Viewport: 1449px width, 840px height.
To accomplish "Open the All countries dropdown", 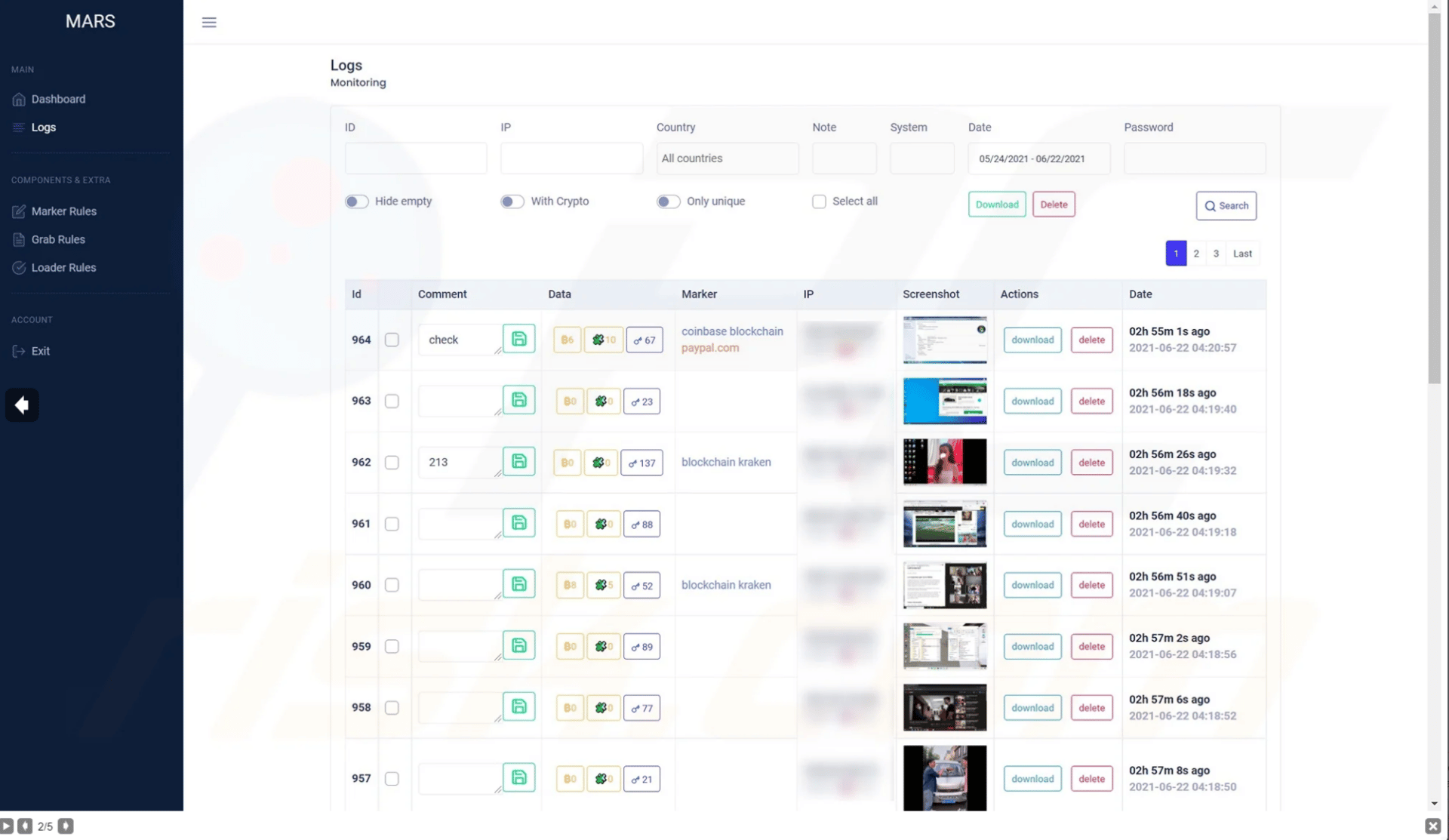I will pos(727,158).
